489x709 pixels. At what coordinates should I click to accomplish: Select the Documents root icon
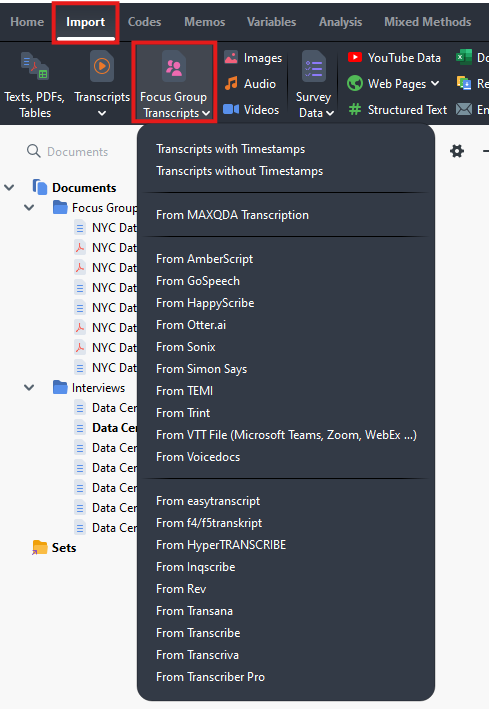point(40,187)
